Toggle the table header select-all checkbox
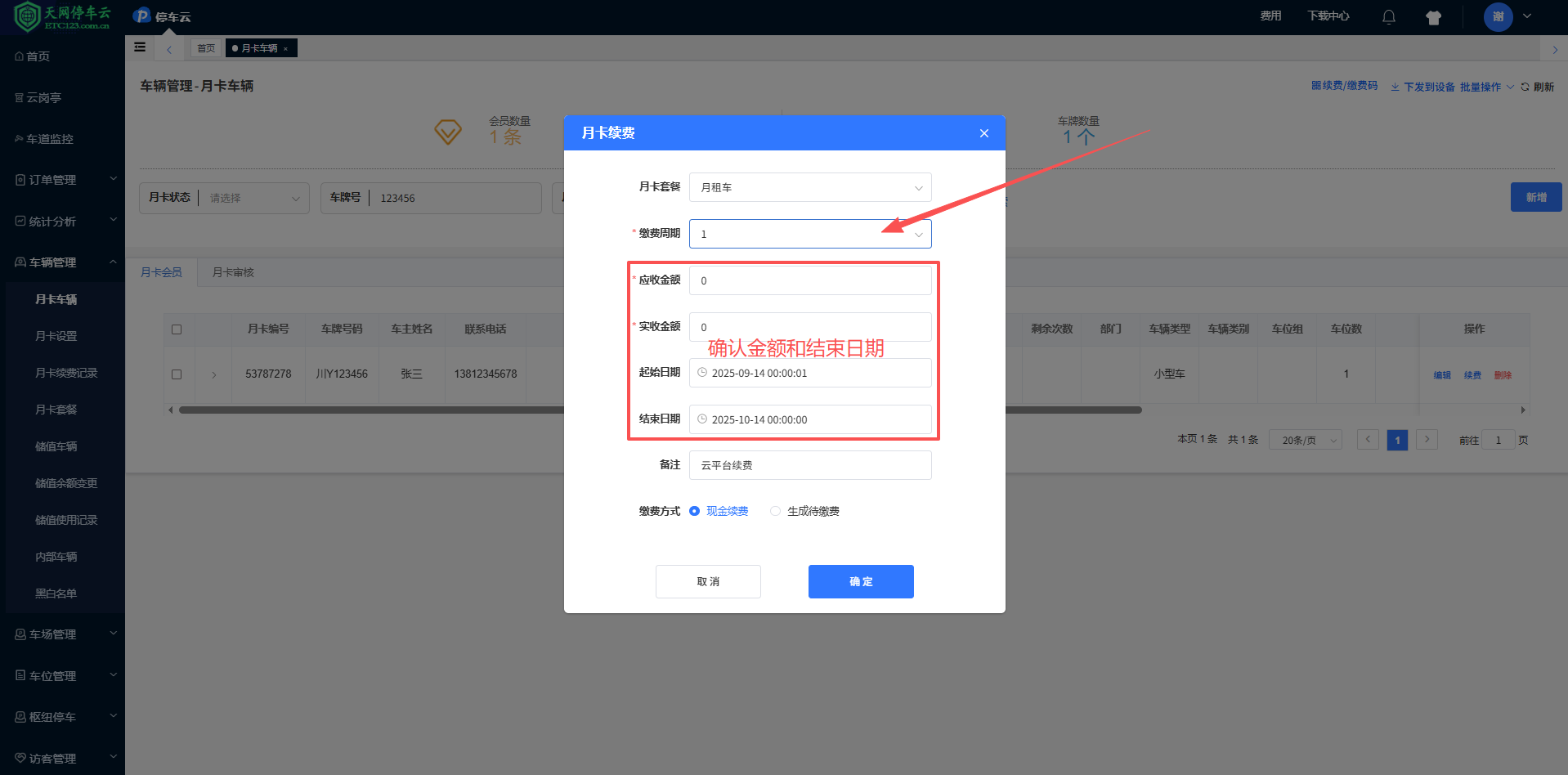The height and width of the screenshot is (775, 1568). pyautogui.click(x=177, y=329)
